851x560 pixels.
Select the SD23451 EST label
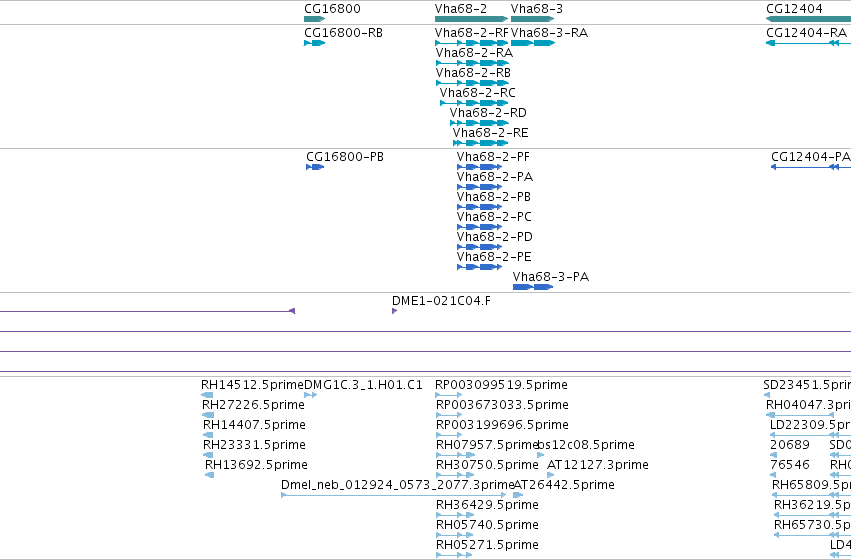(x=807, y=385)
